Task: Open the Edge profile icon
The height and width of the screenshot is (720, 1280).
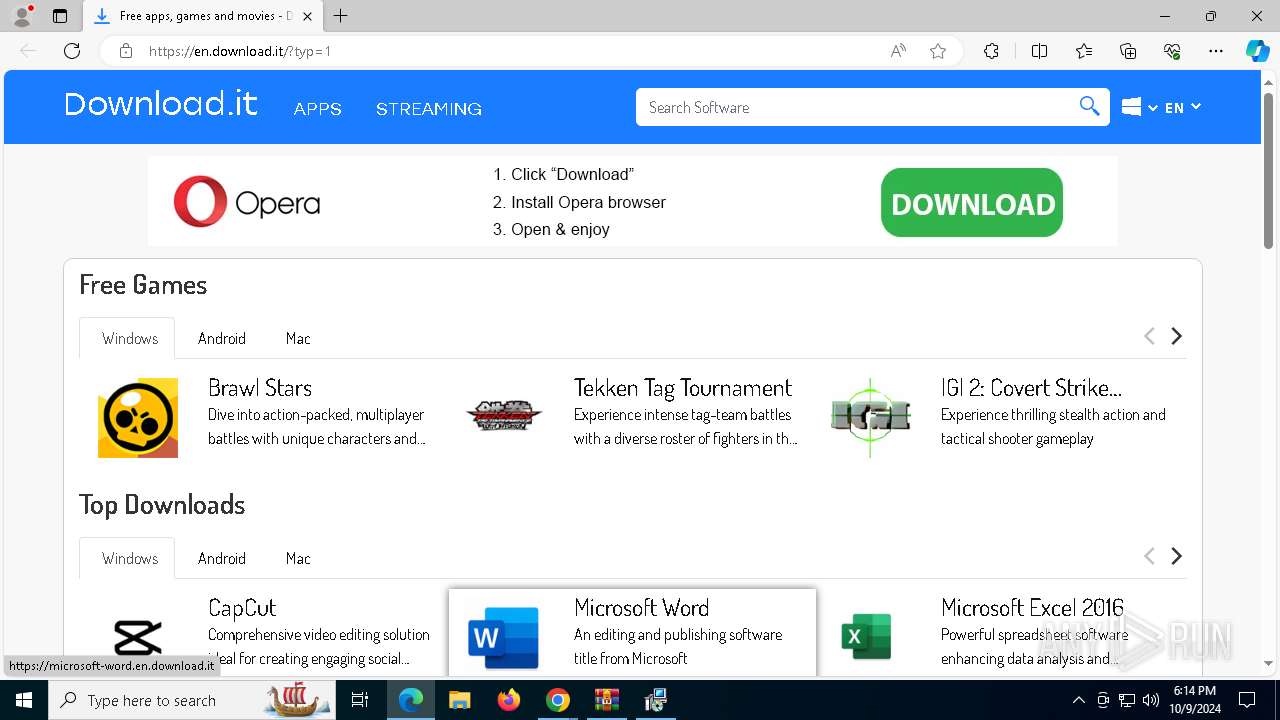Action: coord(22,16)
